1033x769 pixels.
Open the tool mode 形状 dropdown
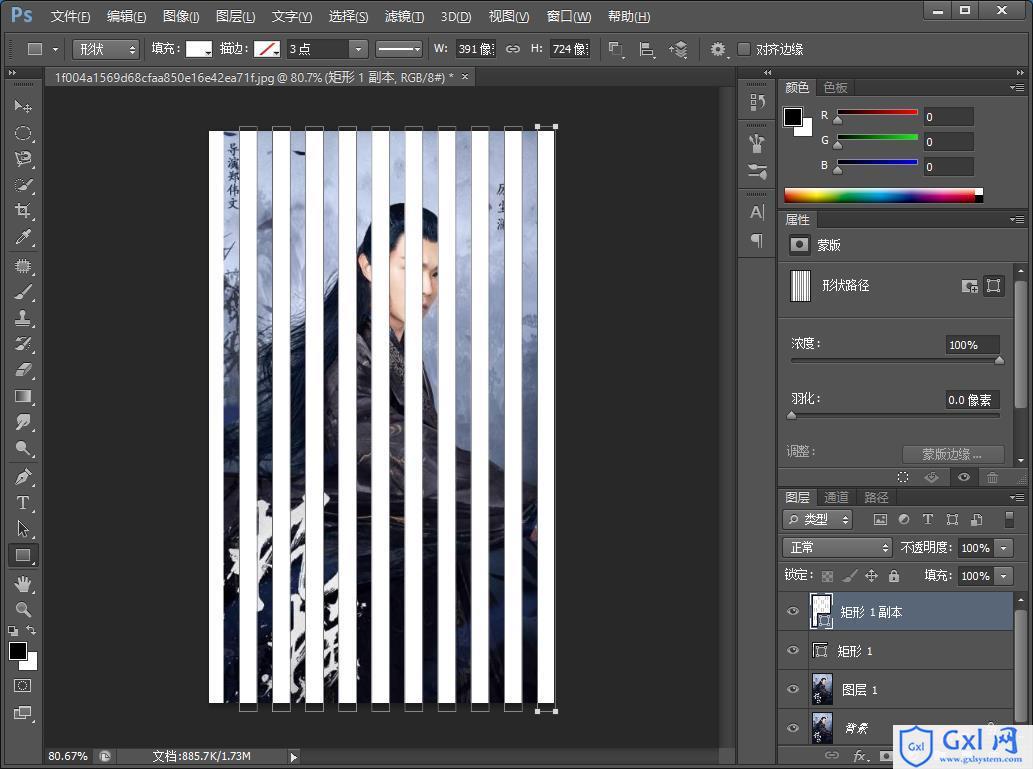tap(105, 49)
